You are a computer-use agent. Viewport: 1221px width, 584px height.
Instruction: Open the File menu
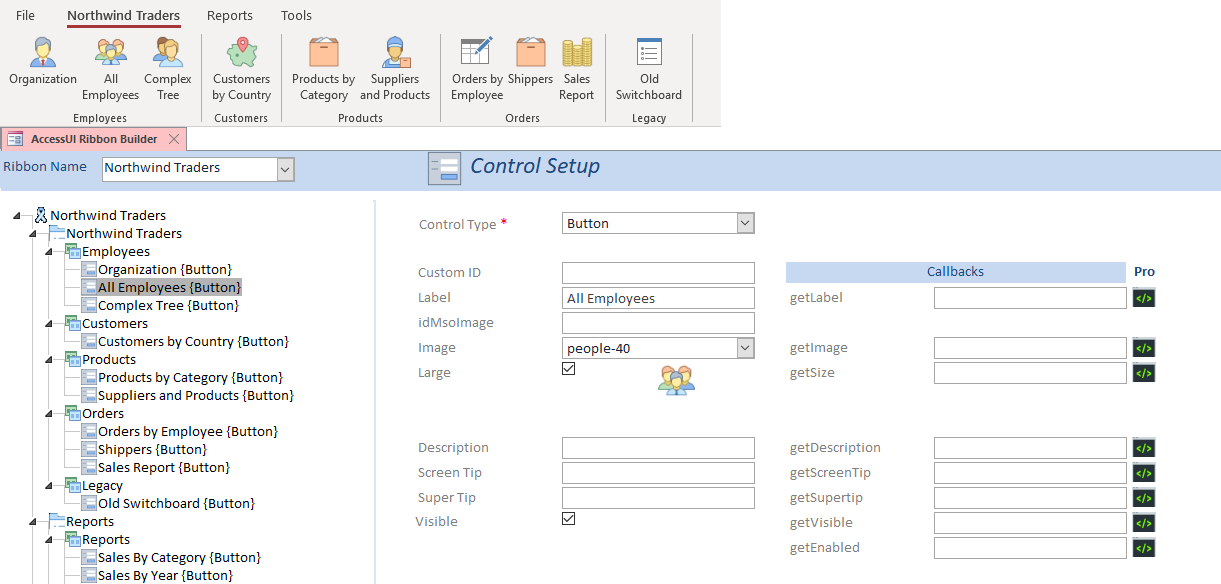click(25, 15)
